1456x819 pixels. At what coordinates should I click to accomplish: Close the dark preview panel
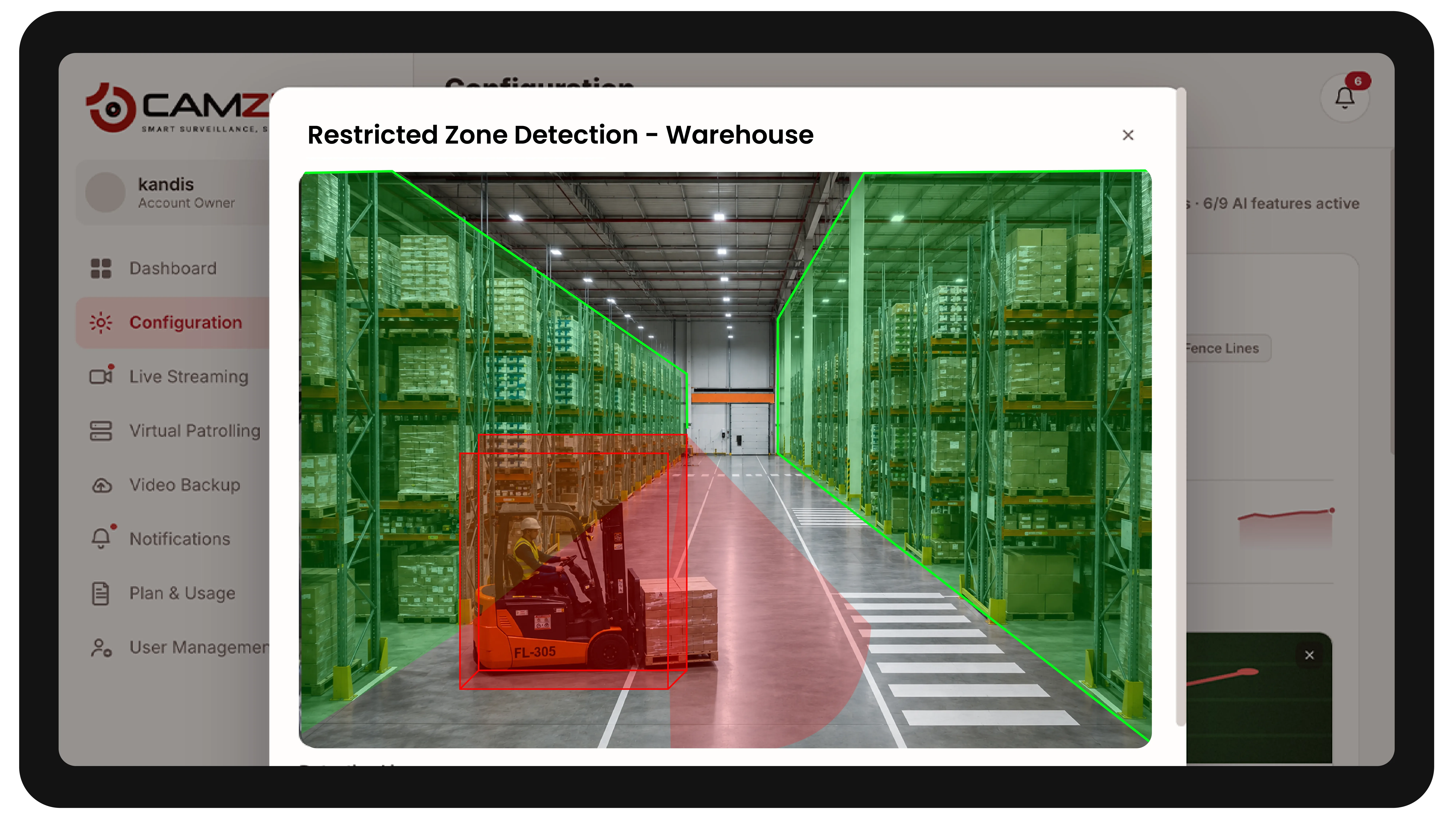[x=1309, y=655]
